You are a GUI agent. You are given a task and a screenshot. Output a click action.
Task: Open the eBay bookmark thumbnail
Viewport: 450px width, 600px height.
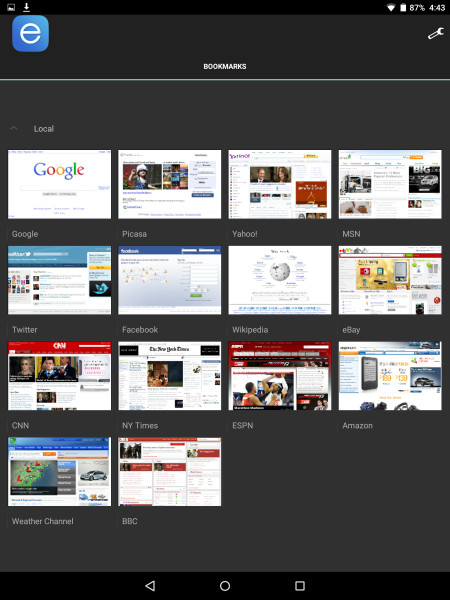click(390, 280)
